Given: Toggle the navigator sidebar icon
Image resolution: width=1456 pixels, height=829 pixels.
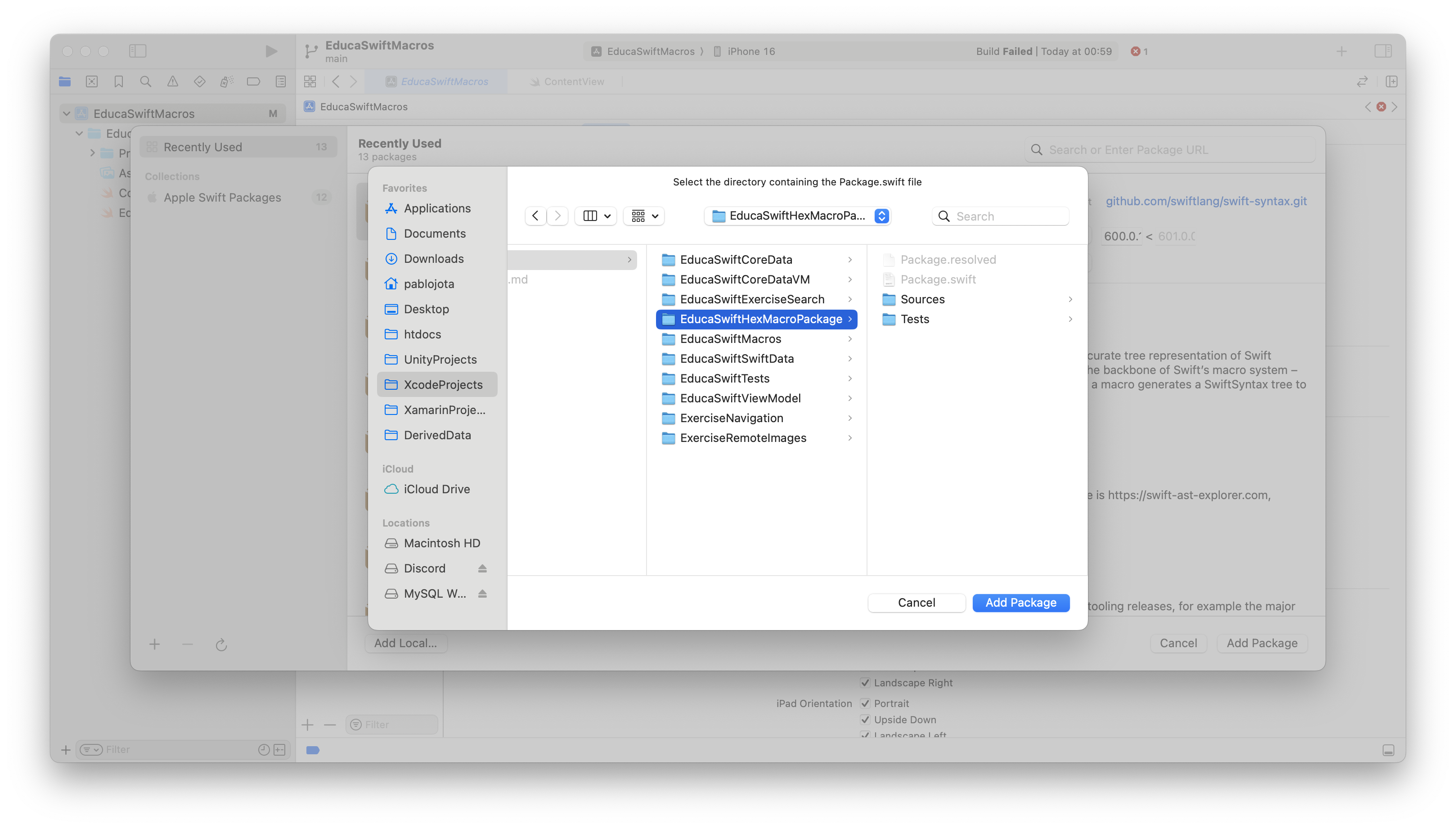Looking at the screenshot, I should 138,51.
